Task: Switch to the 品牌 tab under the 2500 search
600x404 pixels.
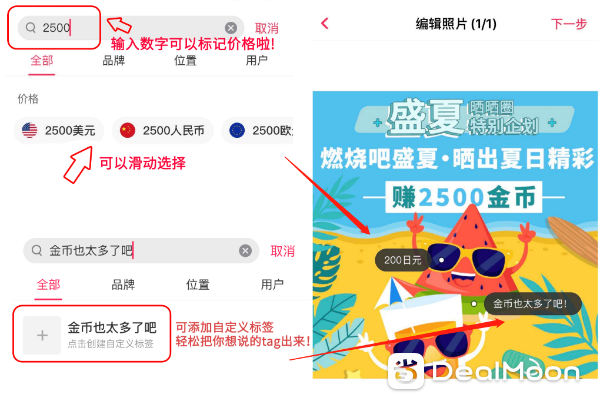Action: tap(114, 60)
